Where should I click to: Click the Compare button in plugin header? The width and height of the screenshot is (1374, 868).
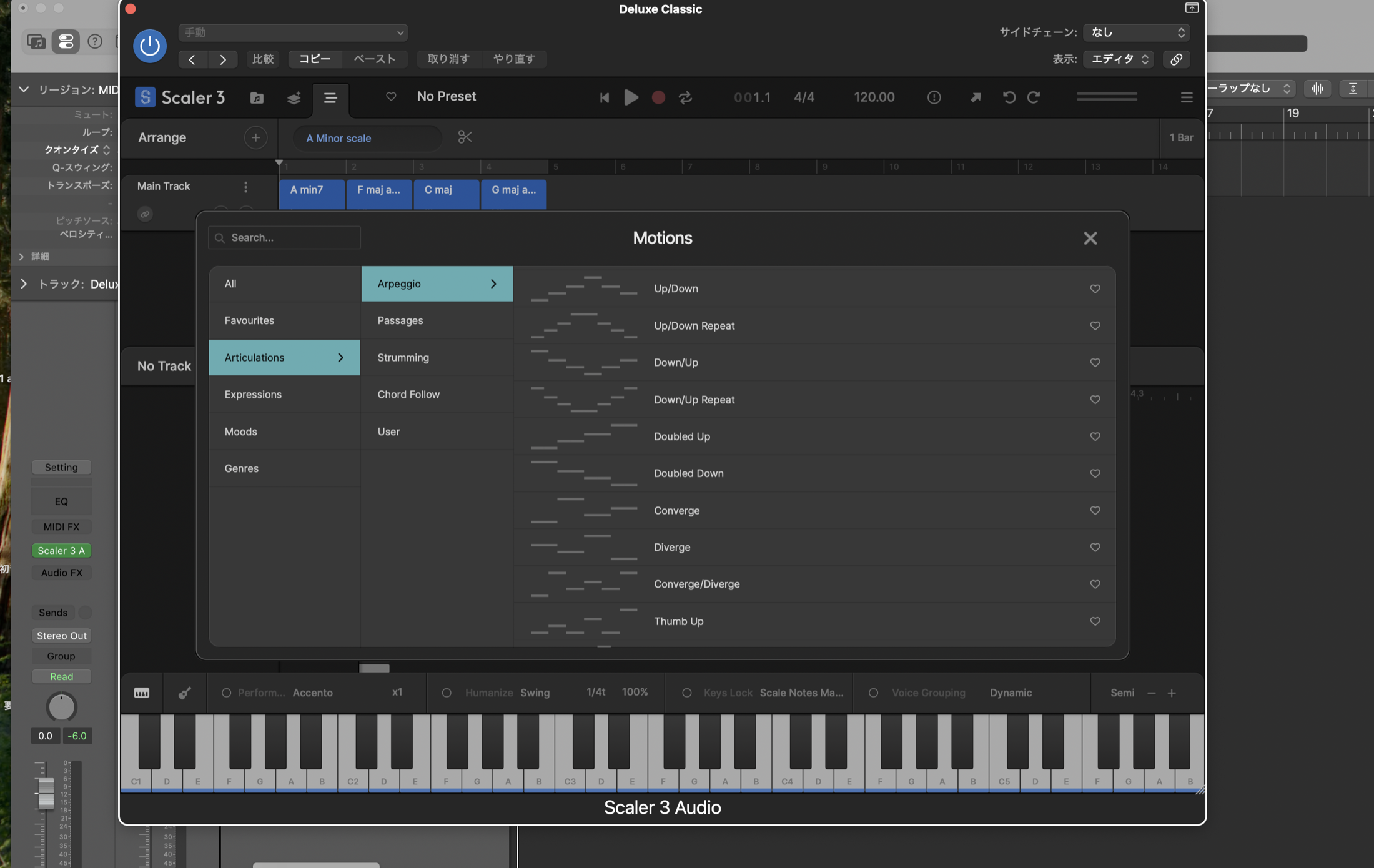(263, 59)
